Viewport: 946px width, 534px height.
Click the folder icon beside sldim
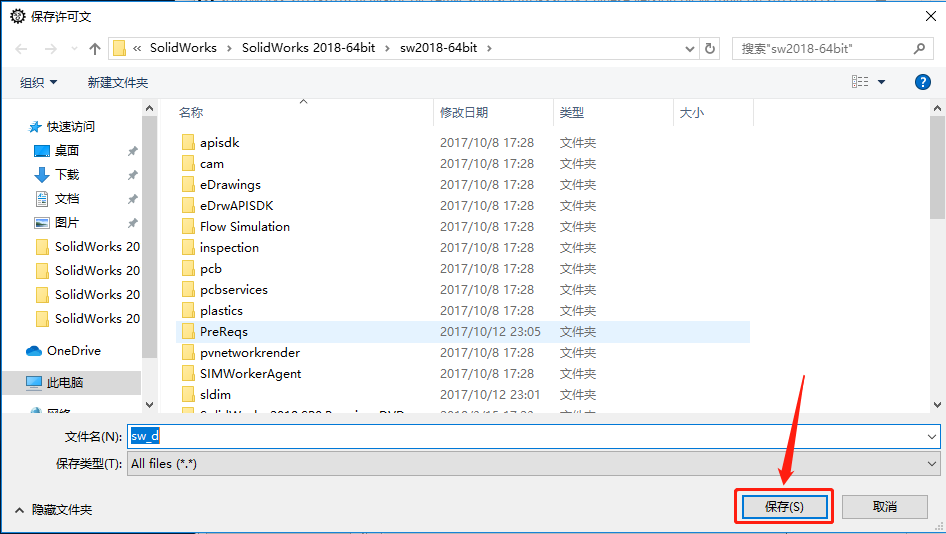pos(188,395)
